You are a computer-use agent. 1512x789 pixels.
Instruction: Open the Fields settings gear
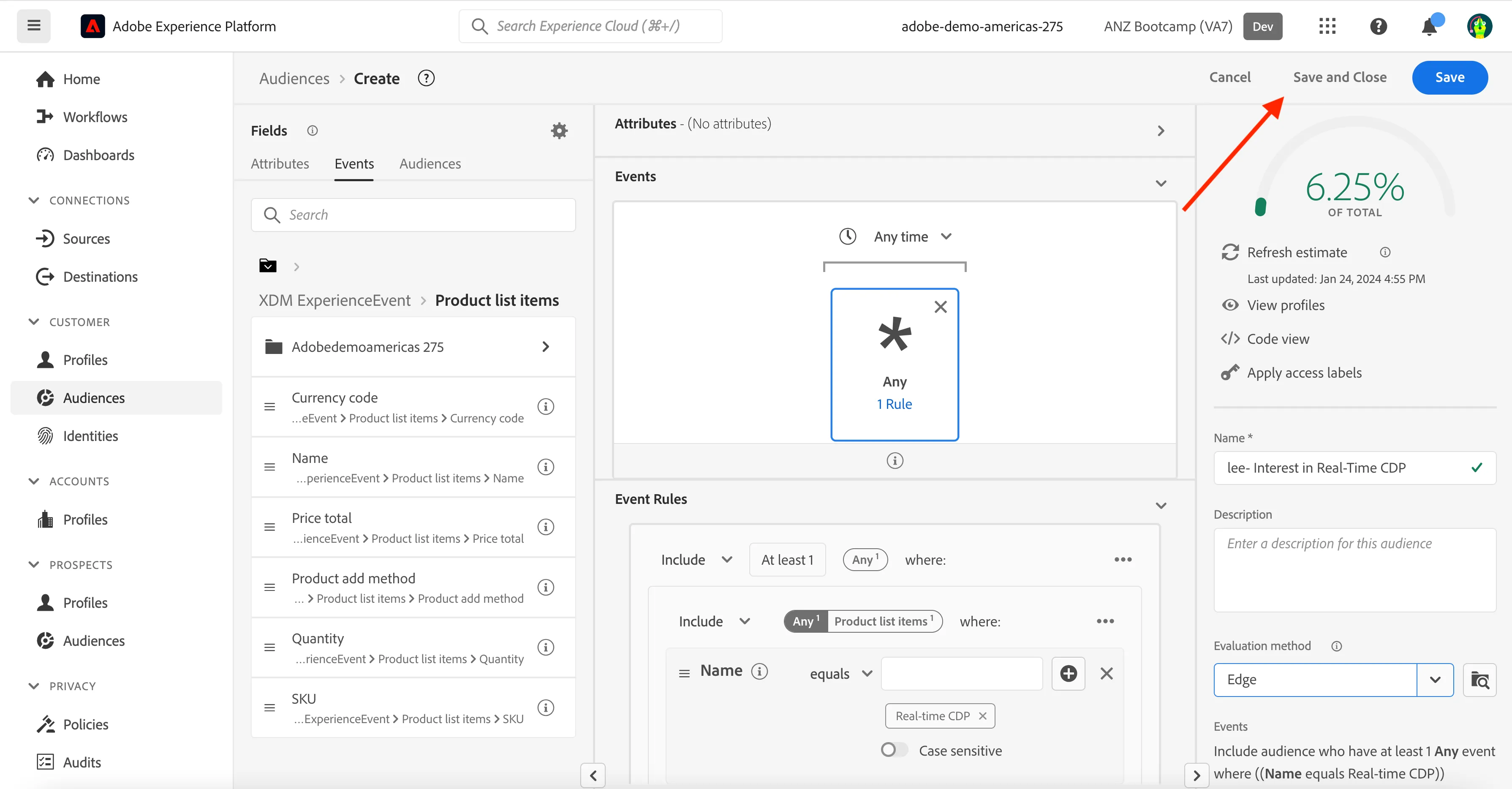point(559,131)
